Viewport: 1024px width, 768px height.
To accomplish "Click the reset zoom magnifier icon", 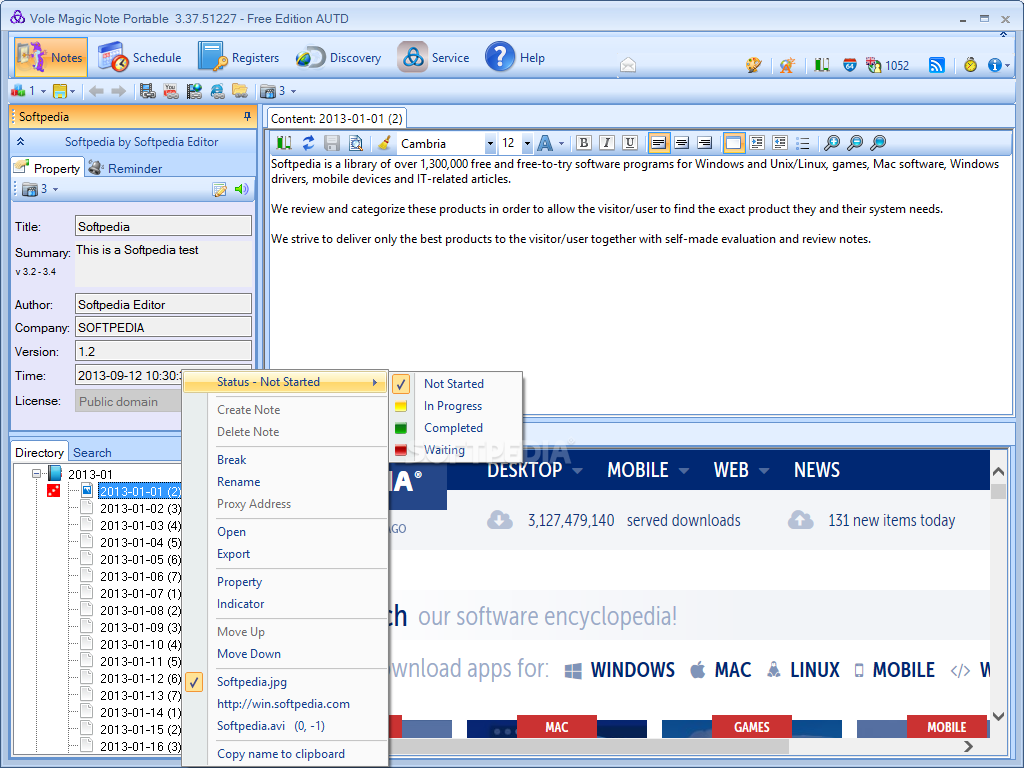I will click(878, 143).
